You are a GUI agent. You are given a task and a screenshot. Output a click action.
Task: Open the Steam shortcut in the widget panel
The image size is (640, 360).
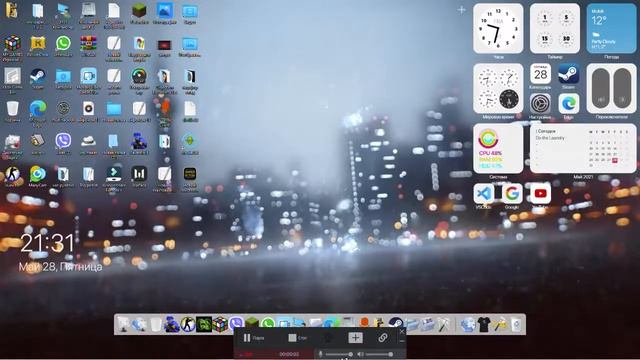pos(569,73)
